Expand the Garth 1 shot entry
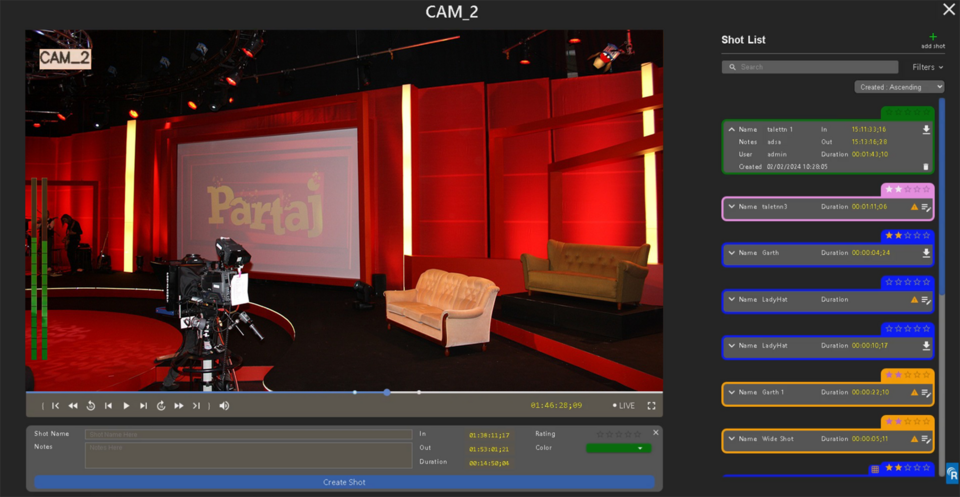960x497 pixels. tap(731, 393)
